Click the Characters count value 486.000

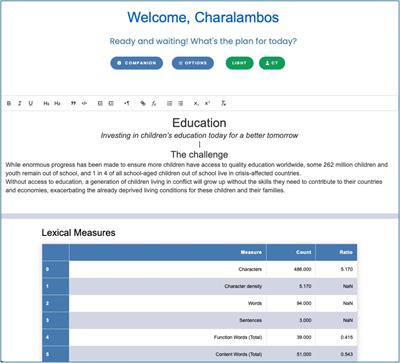[x=303, y=269]
